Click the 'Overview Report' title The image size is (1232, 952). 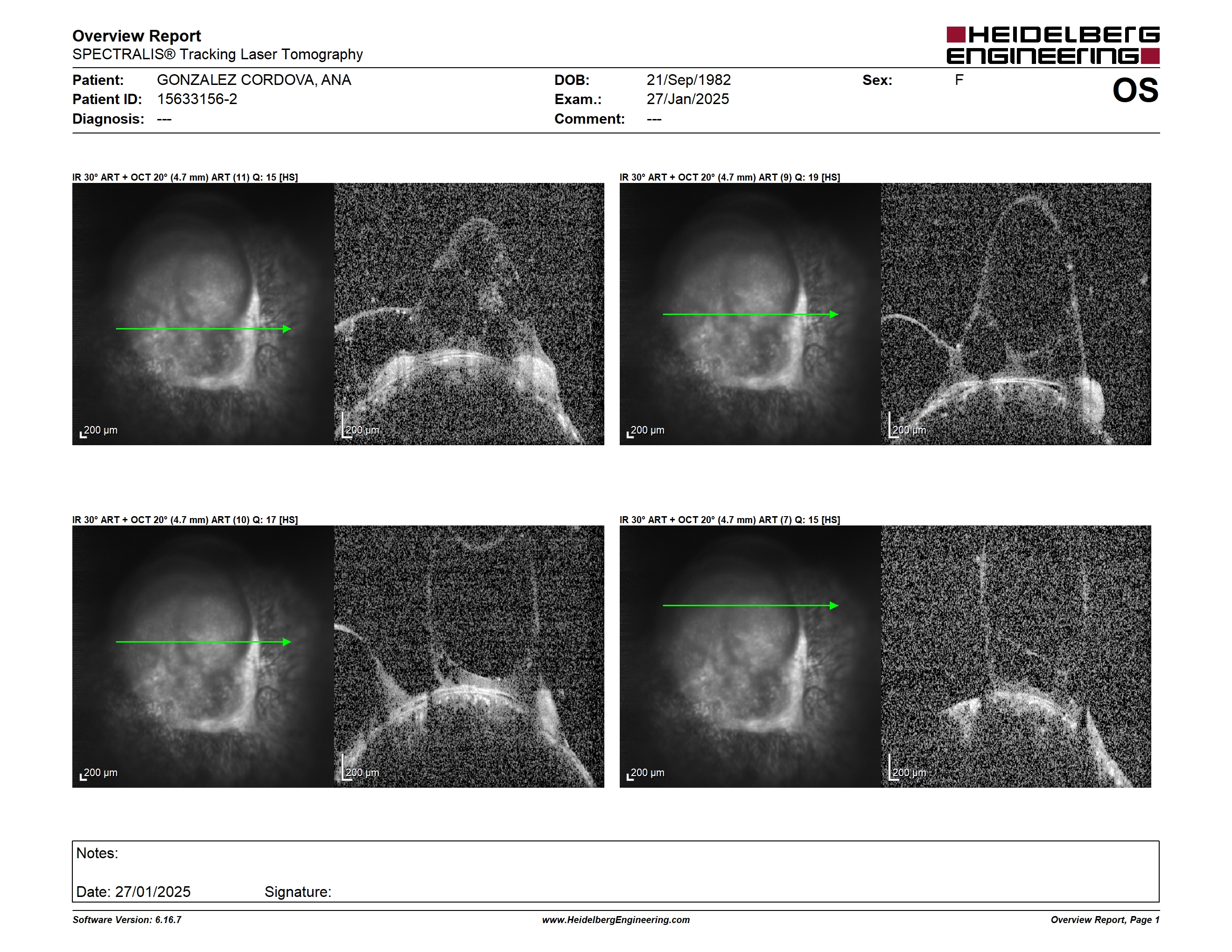(x=137, y=36)
